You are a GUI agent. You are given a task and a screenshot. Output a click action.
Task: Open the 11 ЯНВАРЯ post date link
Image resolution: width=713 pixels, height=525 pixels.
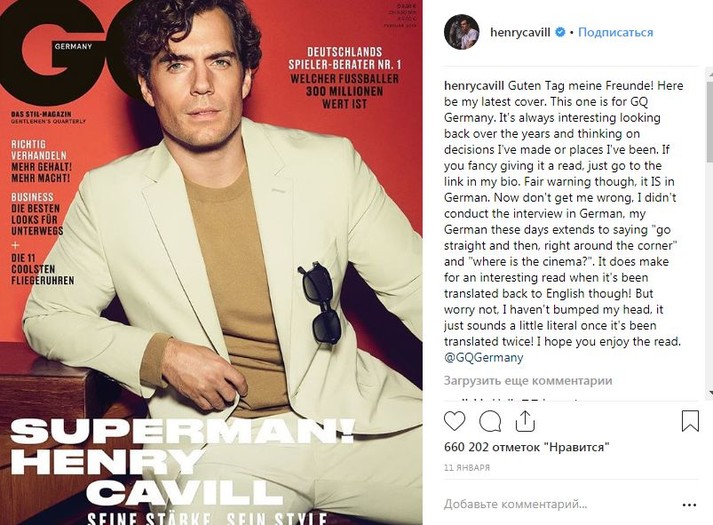pos(468,468)
